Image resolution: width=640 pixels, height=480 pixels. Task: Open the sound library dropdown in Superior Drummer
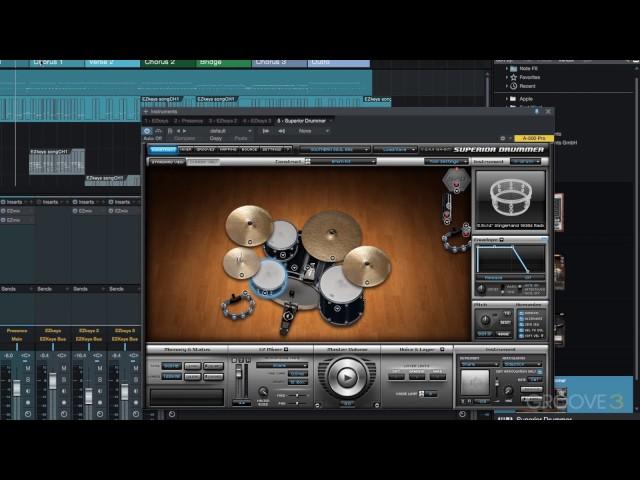tap(335, 149)
